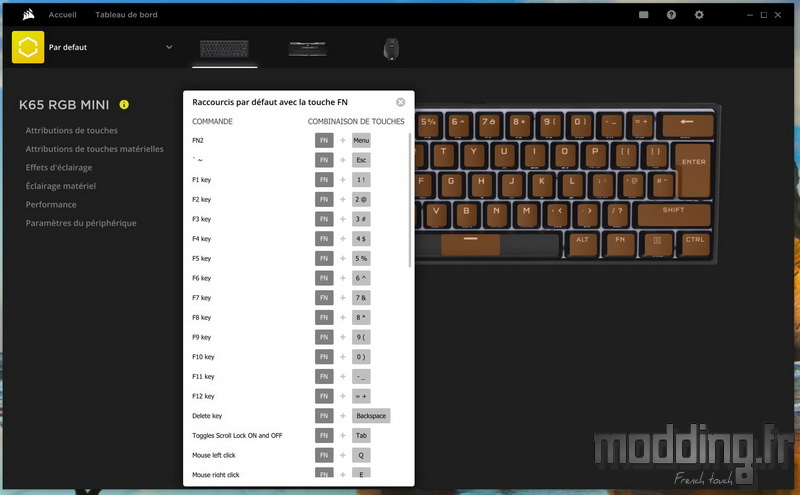The image size is (800, 495).
Task: Click the FN chip in F1 key row
Action: (x=324, y=180)
